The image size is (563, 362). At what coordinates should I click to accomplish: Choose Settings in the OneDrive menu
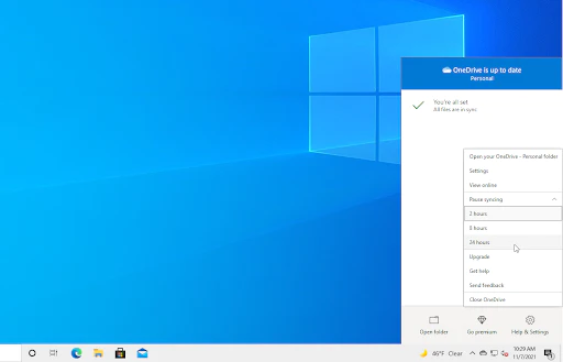513,171
